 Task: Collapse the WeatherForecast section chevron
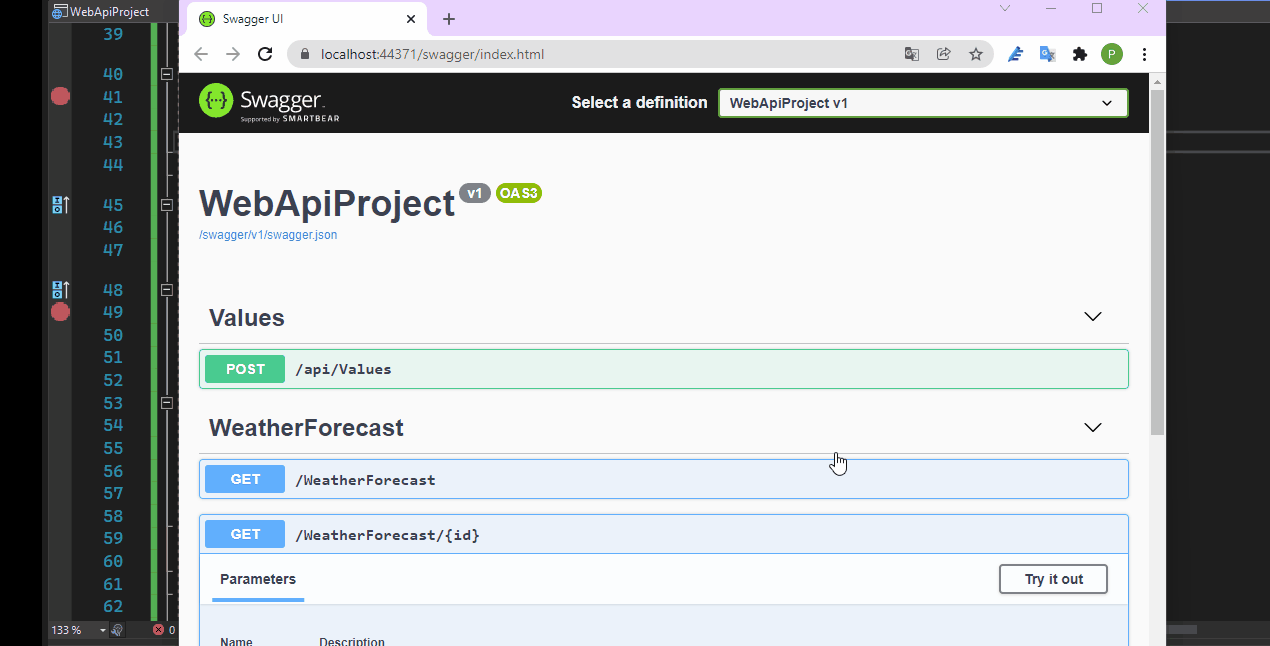1093,427
